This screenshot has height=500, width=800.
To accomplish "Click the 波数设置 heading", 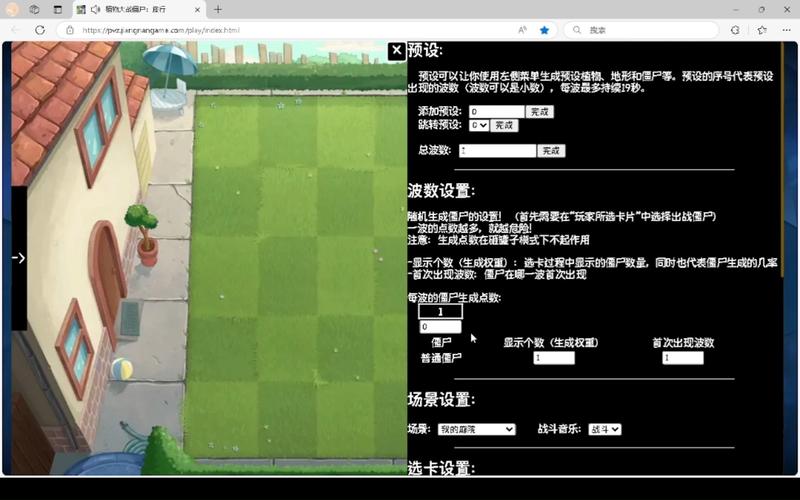I will [x=441, y=191].
